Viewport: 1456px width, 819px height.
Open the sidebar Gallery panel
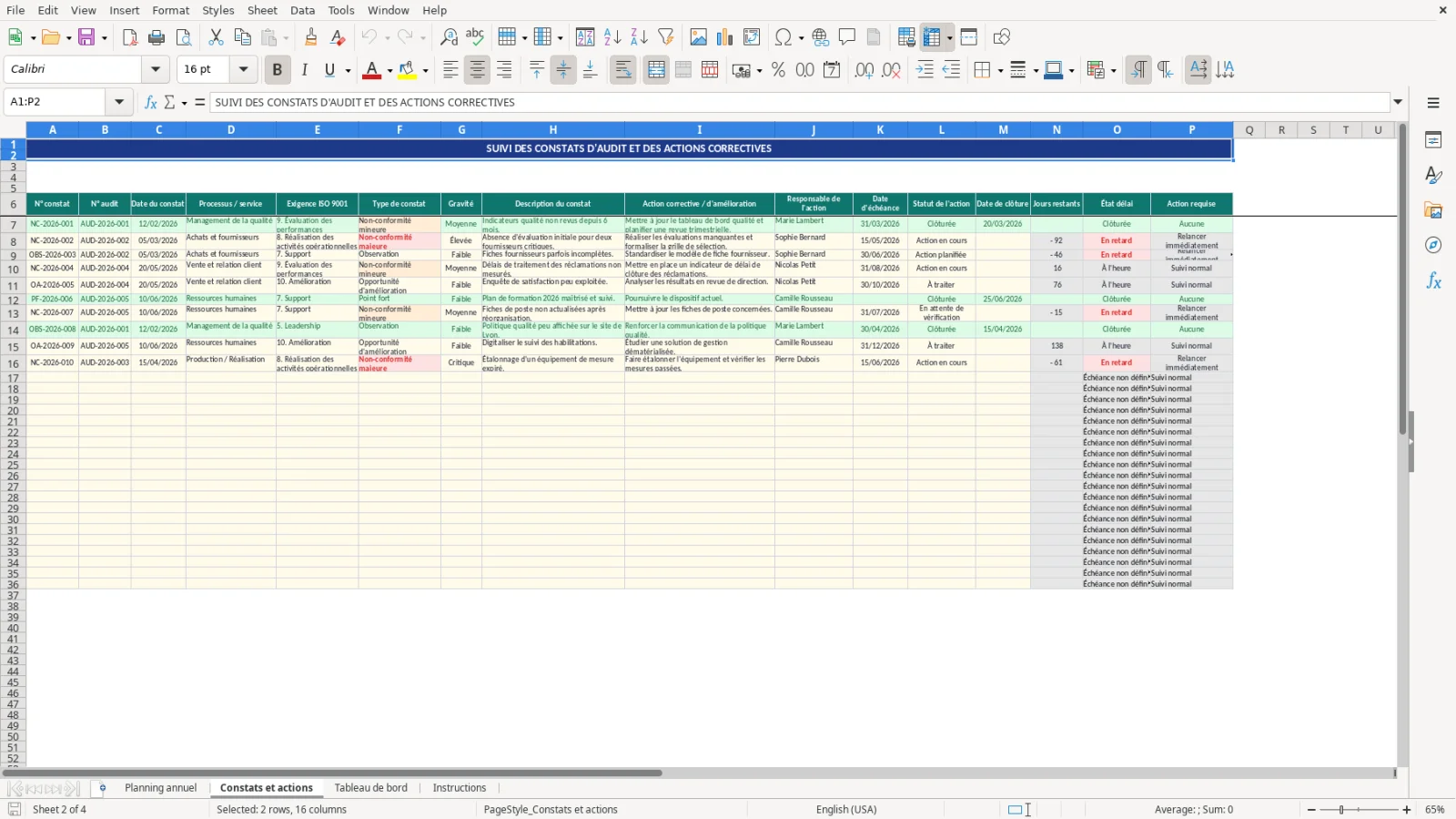1433,210
